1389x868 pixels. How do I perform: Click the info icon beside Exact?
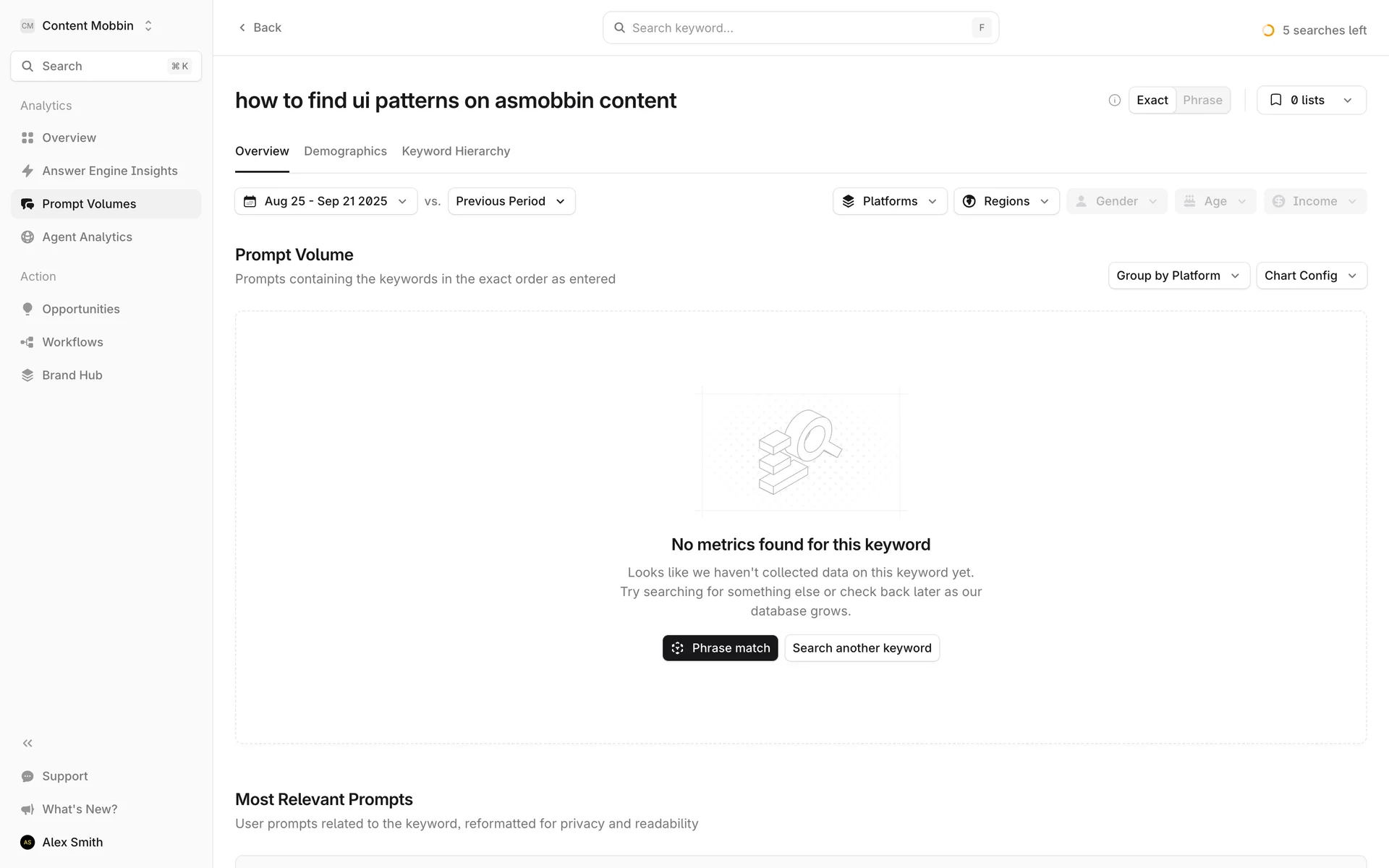[1114, 101]
